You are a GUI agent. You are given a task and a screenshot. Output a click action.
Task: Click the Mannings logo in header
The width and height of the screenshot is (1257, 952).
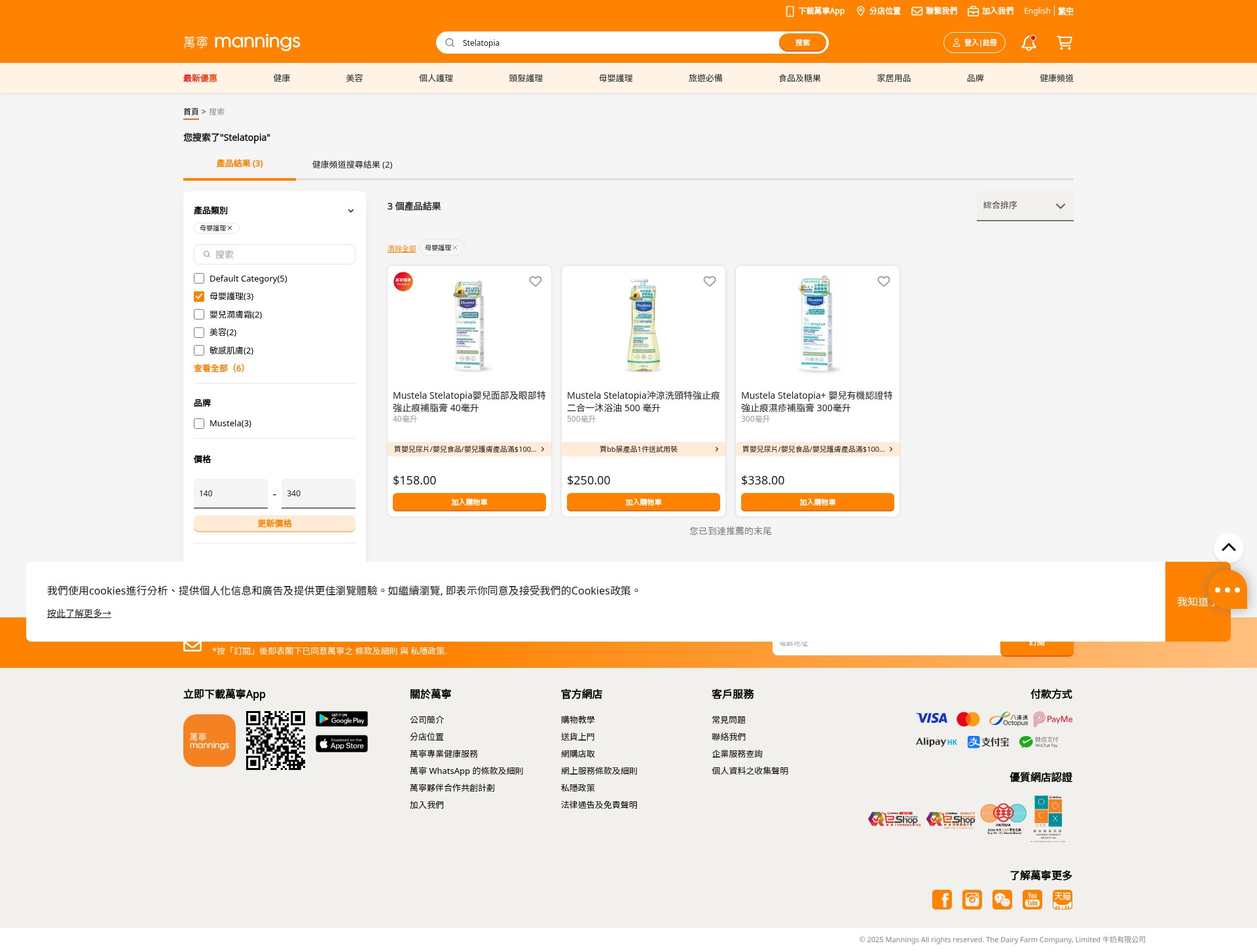pyautogui.click(x=242, y=43)
